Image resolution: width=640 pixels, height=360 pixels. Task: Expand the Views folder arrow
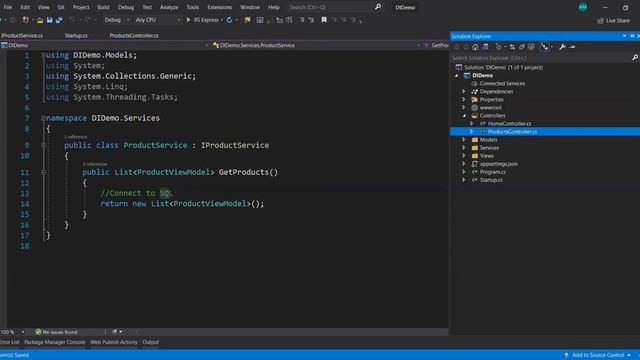464,156
